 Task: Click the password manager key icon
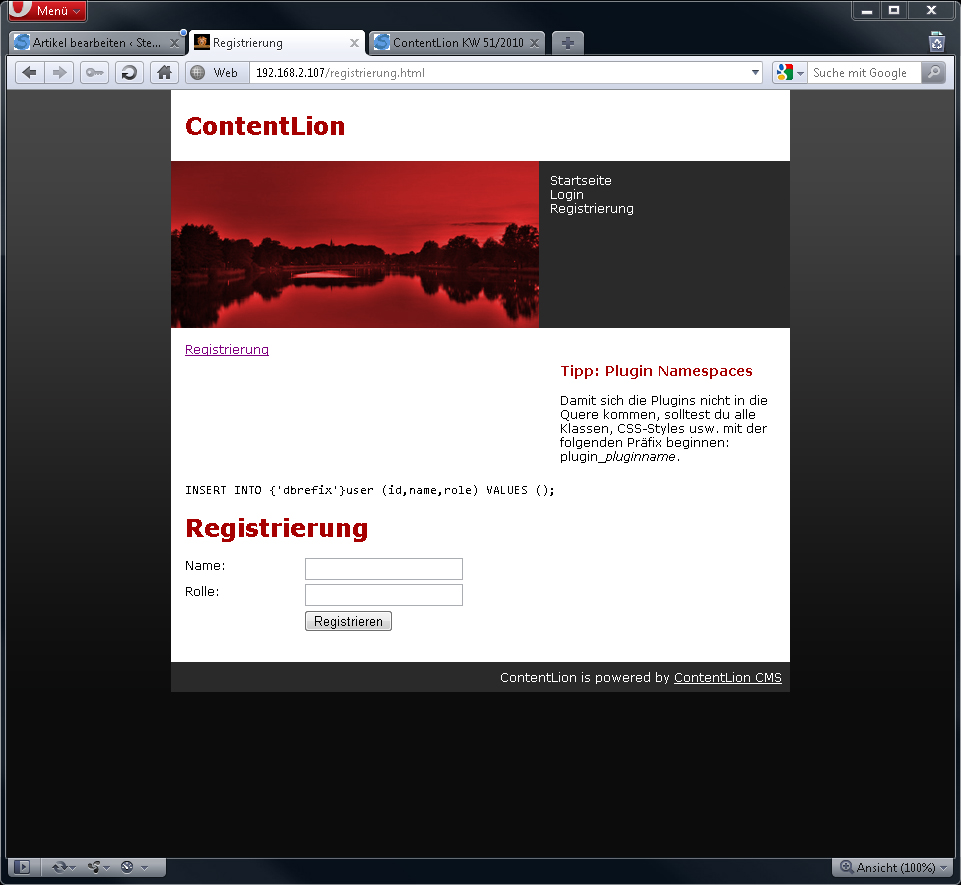[x=94, y=73]
